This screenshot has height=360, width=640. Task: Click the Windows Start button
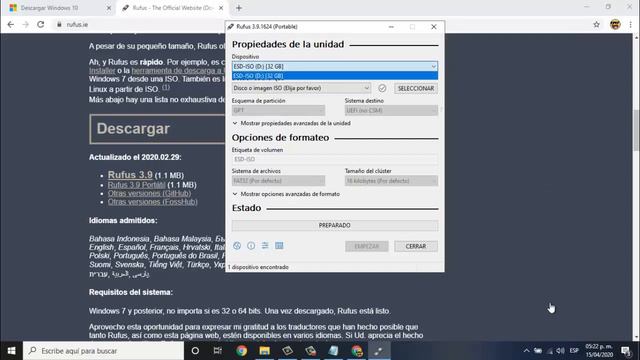click(x=11, y=351)
